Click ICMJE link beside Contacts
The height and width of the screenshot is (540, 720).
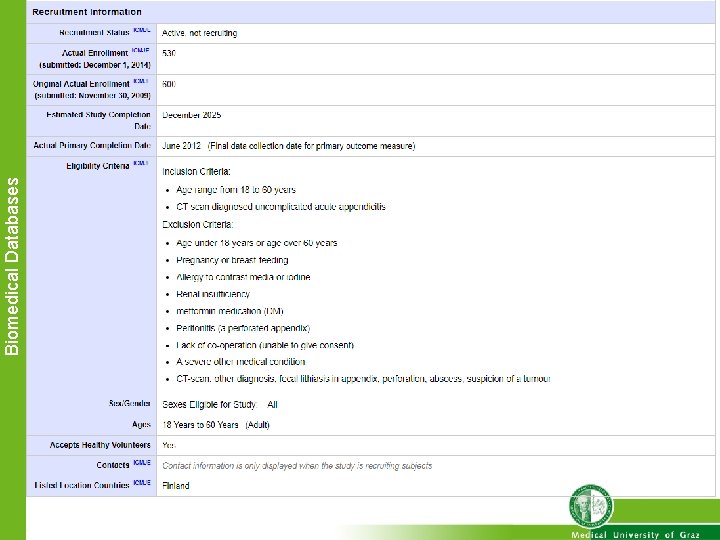pos(142,462)
